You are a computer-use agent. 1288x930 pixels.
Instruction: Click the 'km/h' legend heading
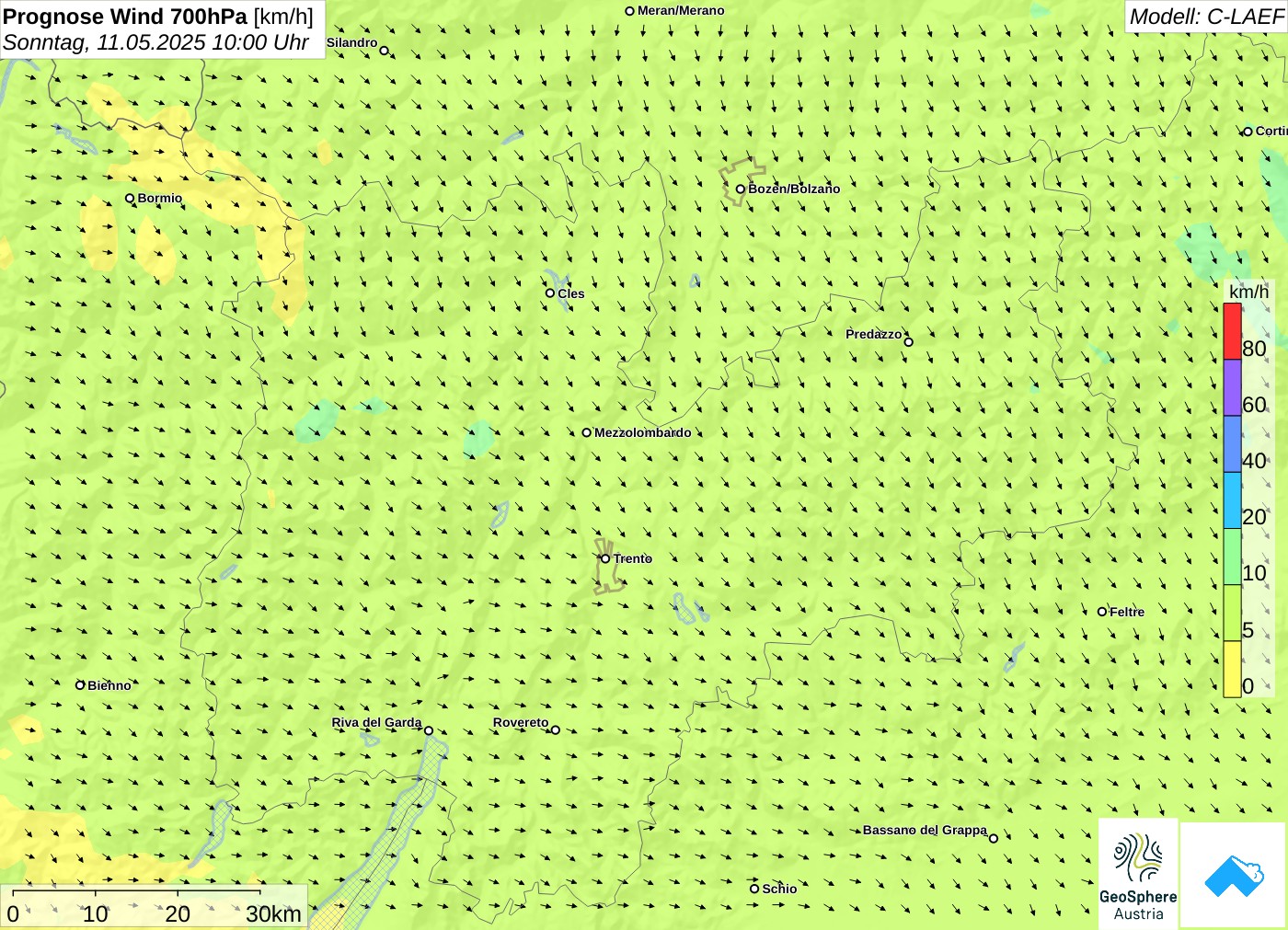pos(1248,292)
